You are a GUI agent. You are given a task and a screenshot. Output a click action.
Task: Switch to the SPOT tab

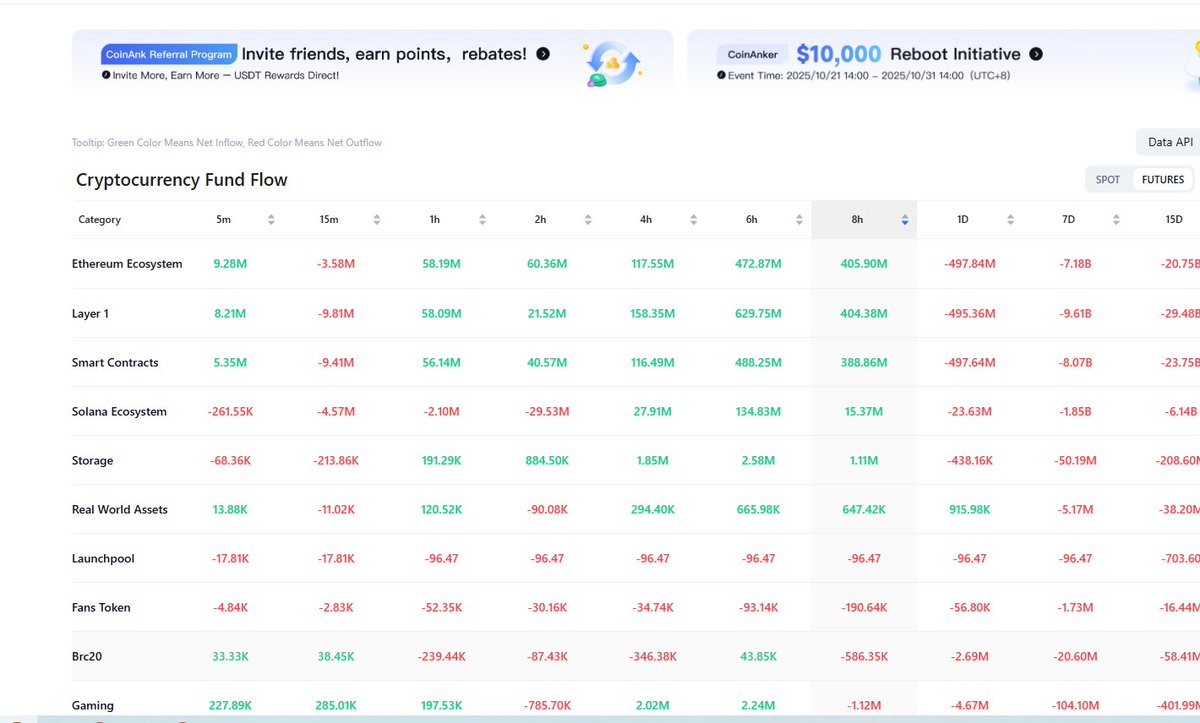click(1108, 180)
